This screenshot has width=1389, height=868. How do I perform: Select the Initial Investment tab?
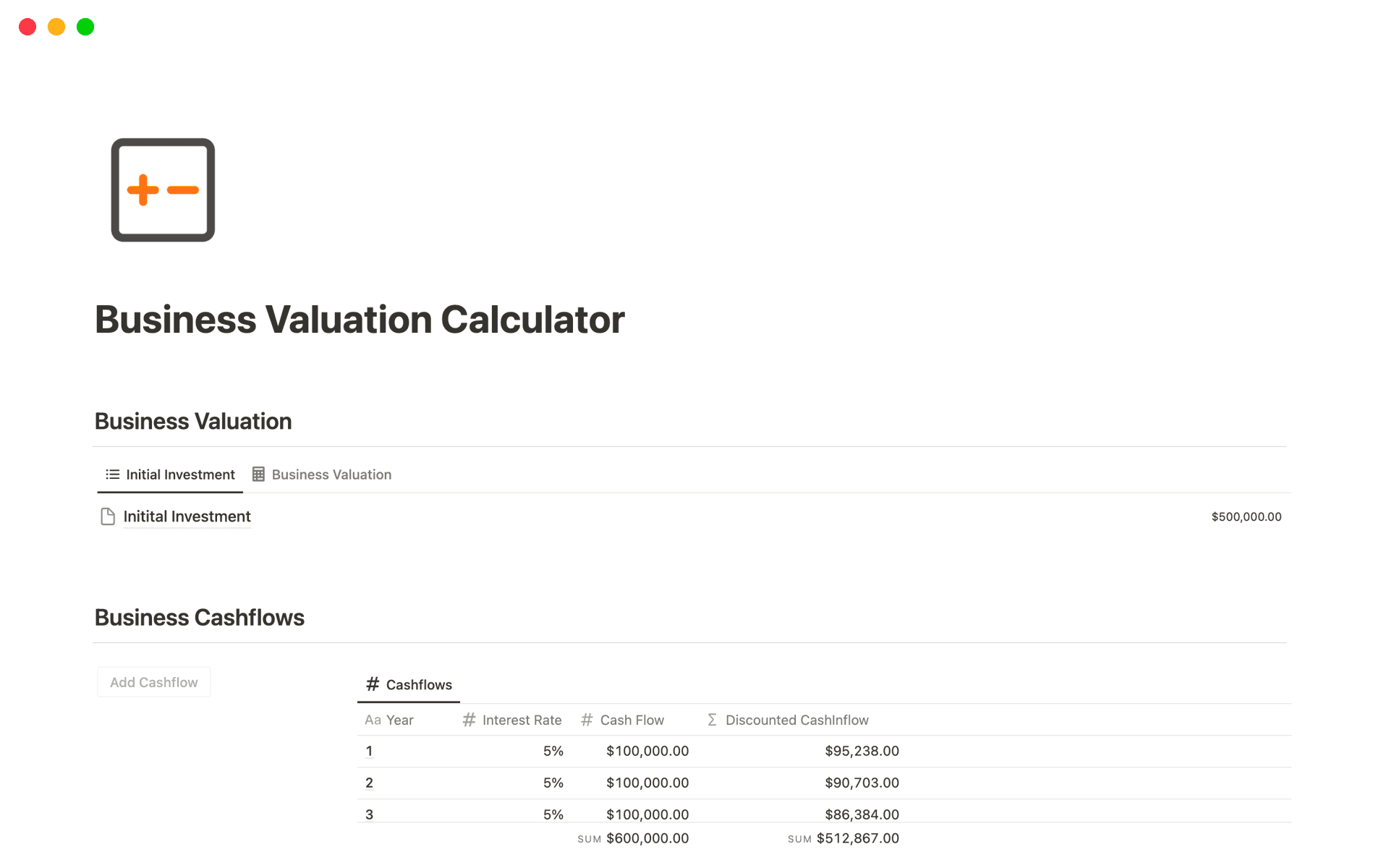point(179,474)
